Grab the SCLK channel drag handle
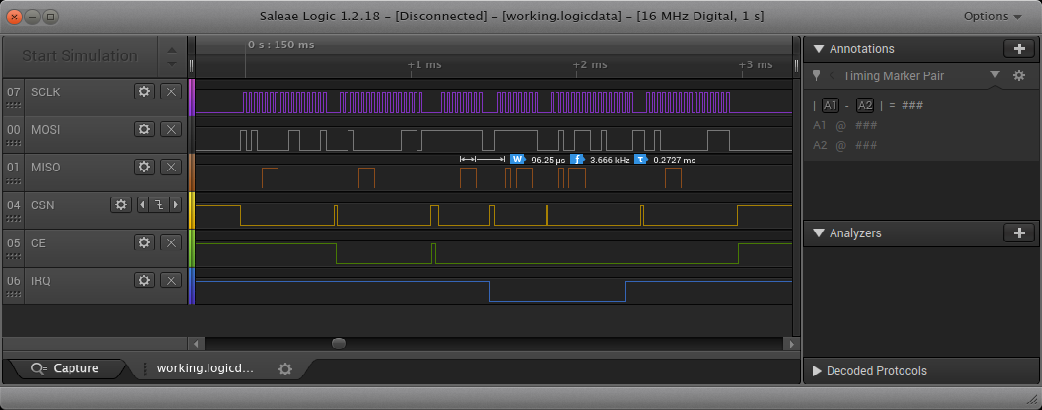This screenshot has width=1042, height=410. pos(13,106)
